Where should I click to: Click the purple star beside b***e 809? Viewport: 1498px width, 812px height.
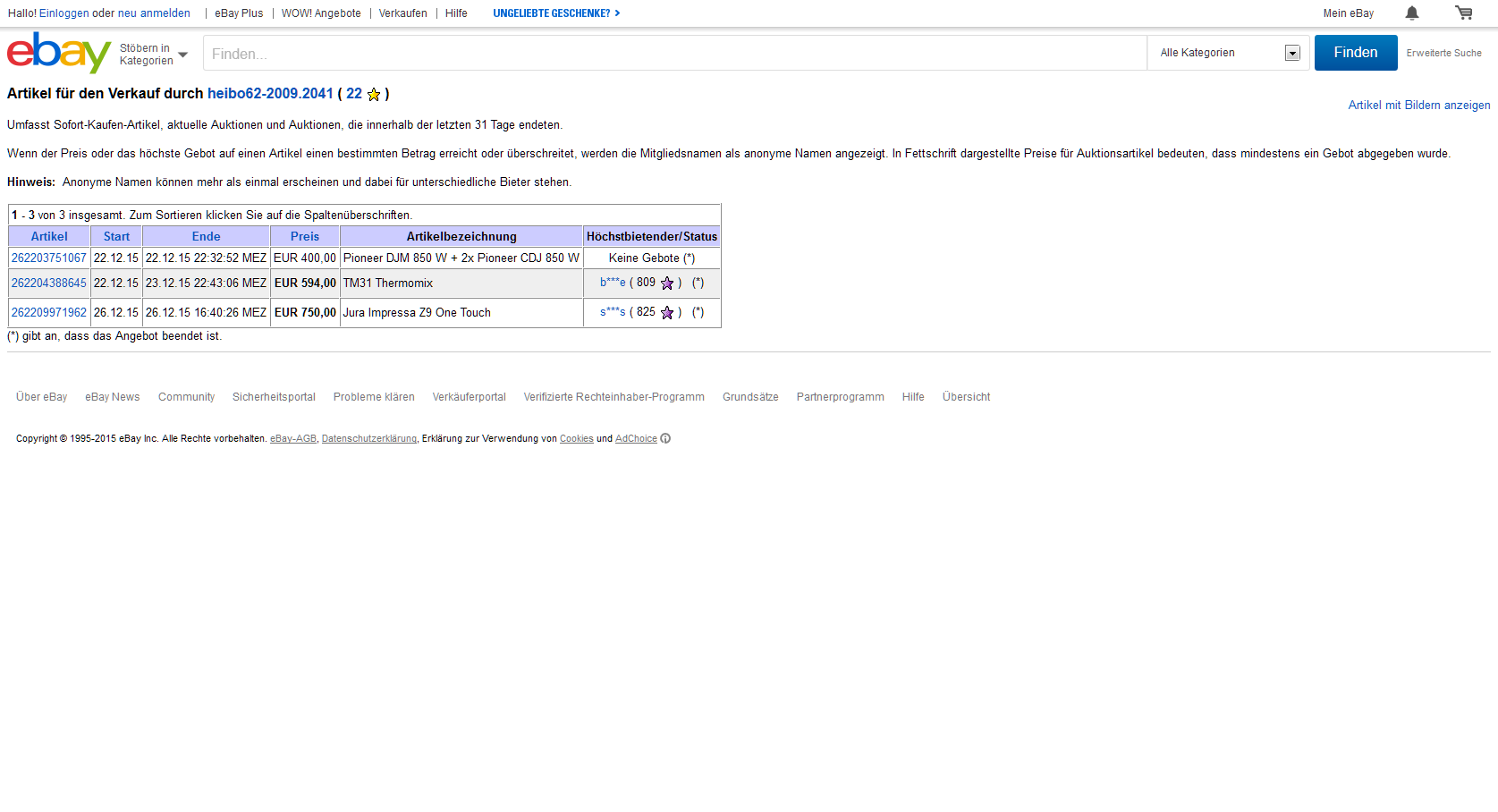[667, 283]
